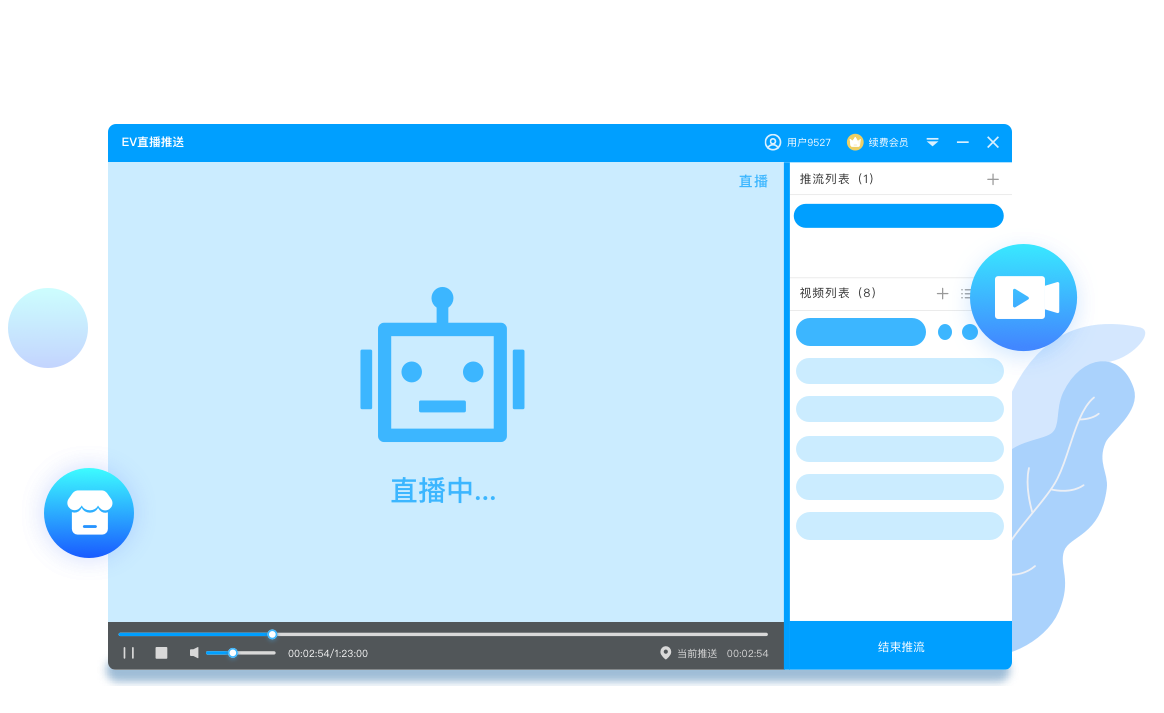Adjust the volume slider handle

click(x=233, y=652)
